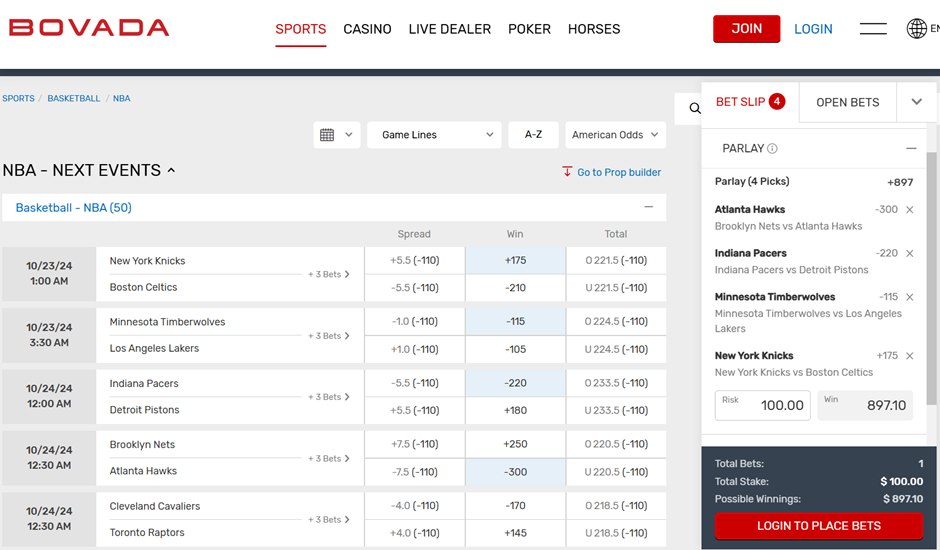
Task: Click the A-Z sort button
Action: (533, 135)
